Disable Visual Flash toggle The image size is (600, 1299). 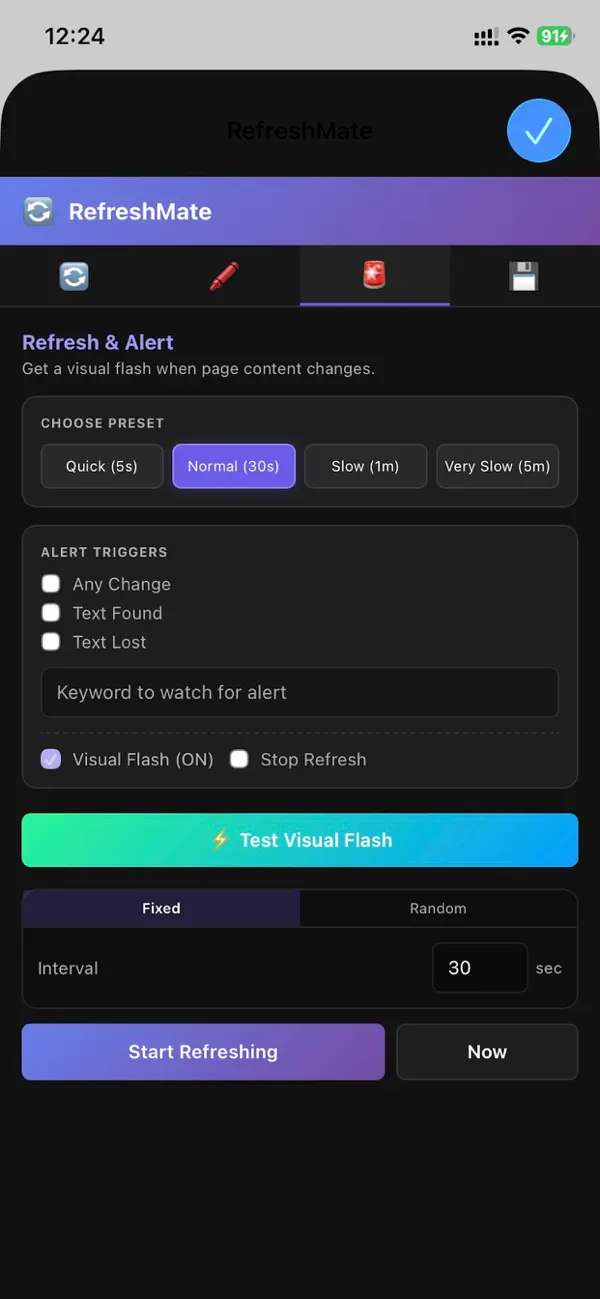(x=50, y=759)
